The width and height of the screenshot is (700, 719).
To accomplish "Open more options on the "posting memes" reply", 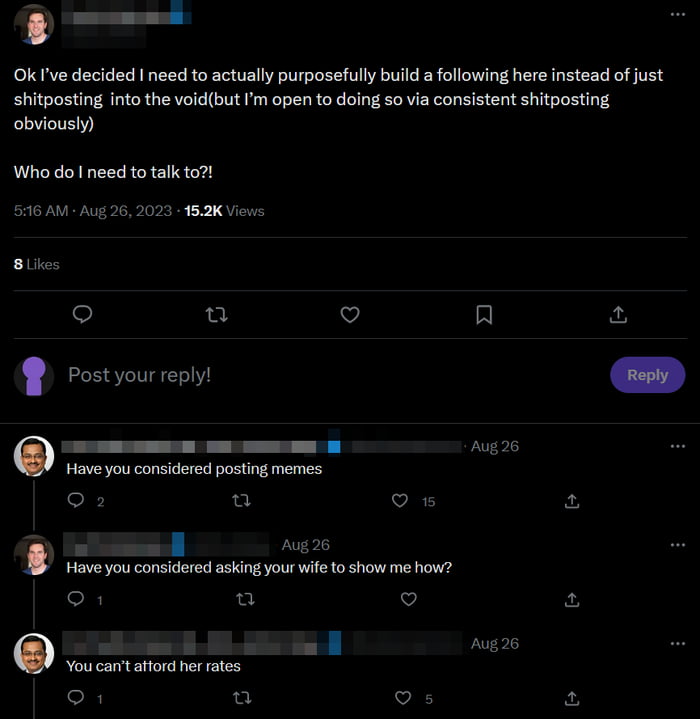I will [678, 446].
